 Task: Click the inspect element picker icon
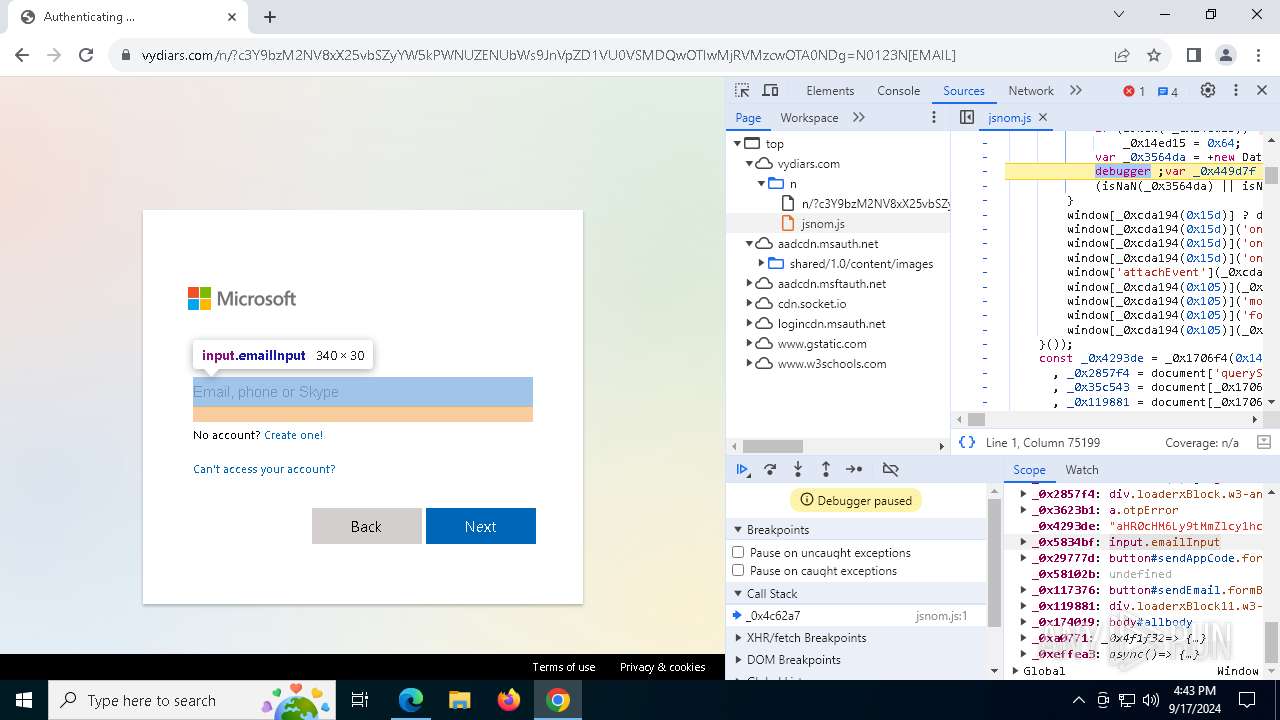pyautogui.click(x=742, y=91)
